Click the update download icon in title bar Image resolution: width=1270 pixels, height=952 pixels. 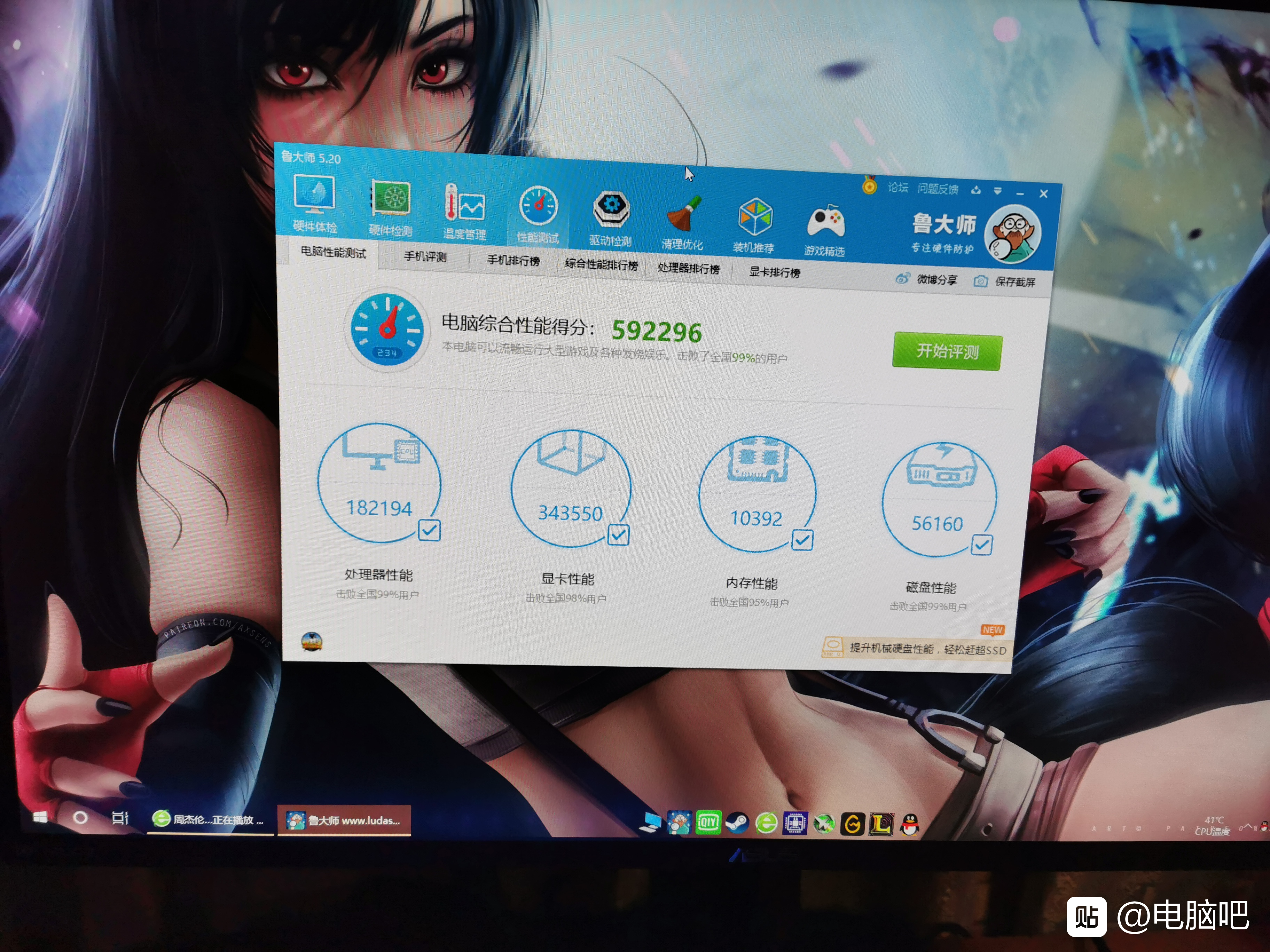975,190
